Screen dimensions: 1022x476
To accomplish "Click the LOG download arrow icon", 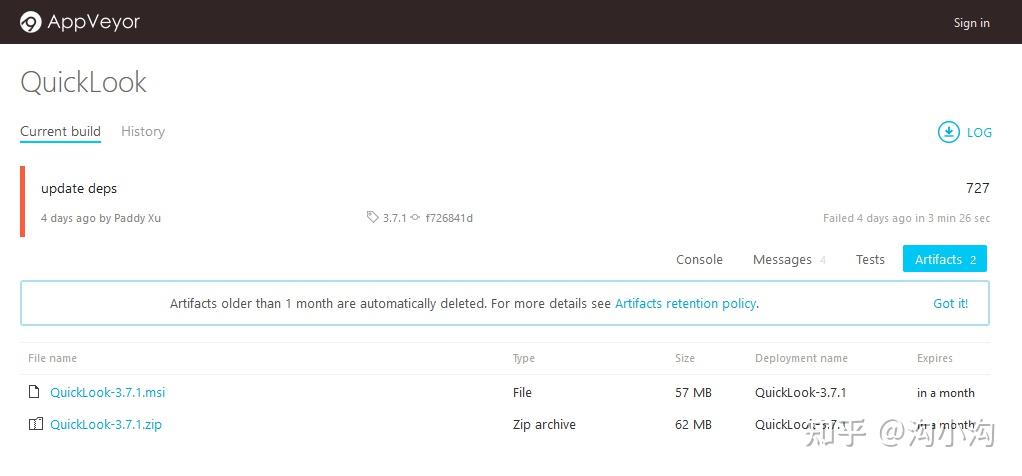I will click(x=947, y=132).
